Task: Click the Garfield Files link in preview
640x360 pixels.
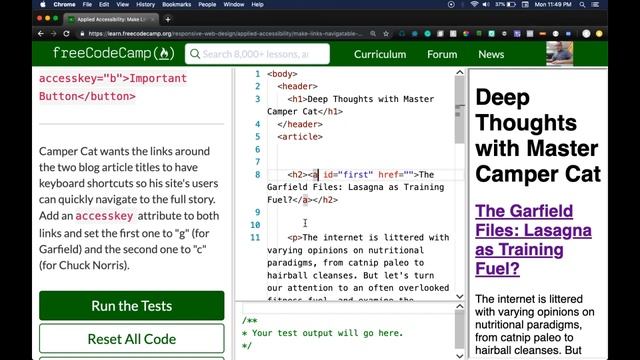Action: [x=533, y=240]
